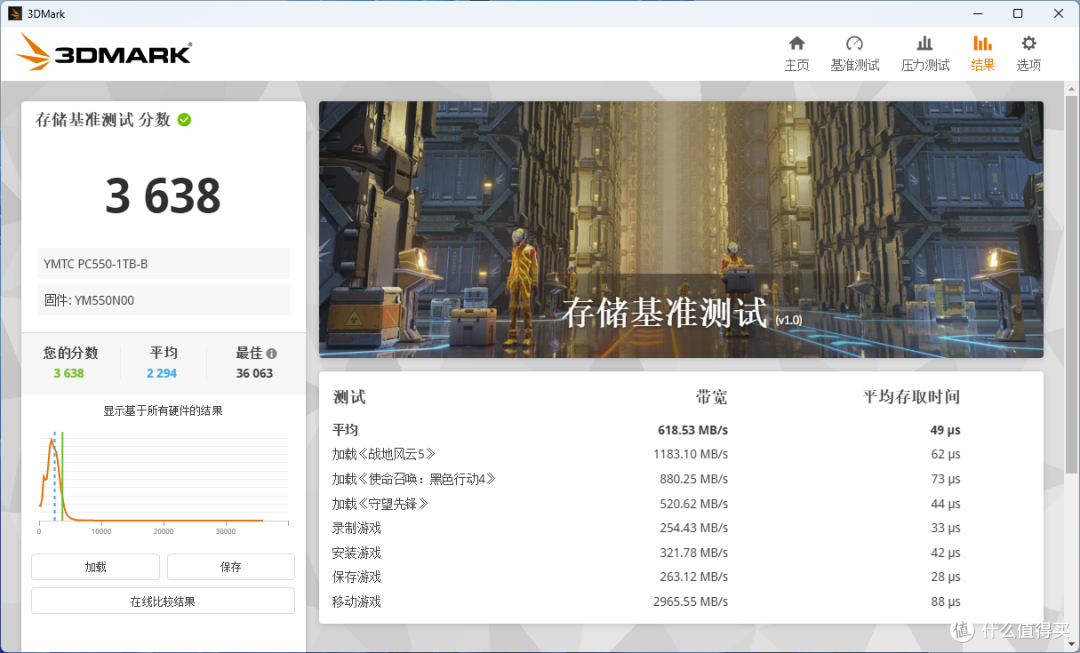Viewport: 1080px width, 653px height.
Task: Click row 保存游戏
Action: point(646,577)
